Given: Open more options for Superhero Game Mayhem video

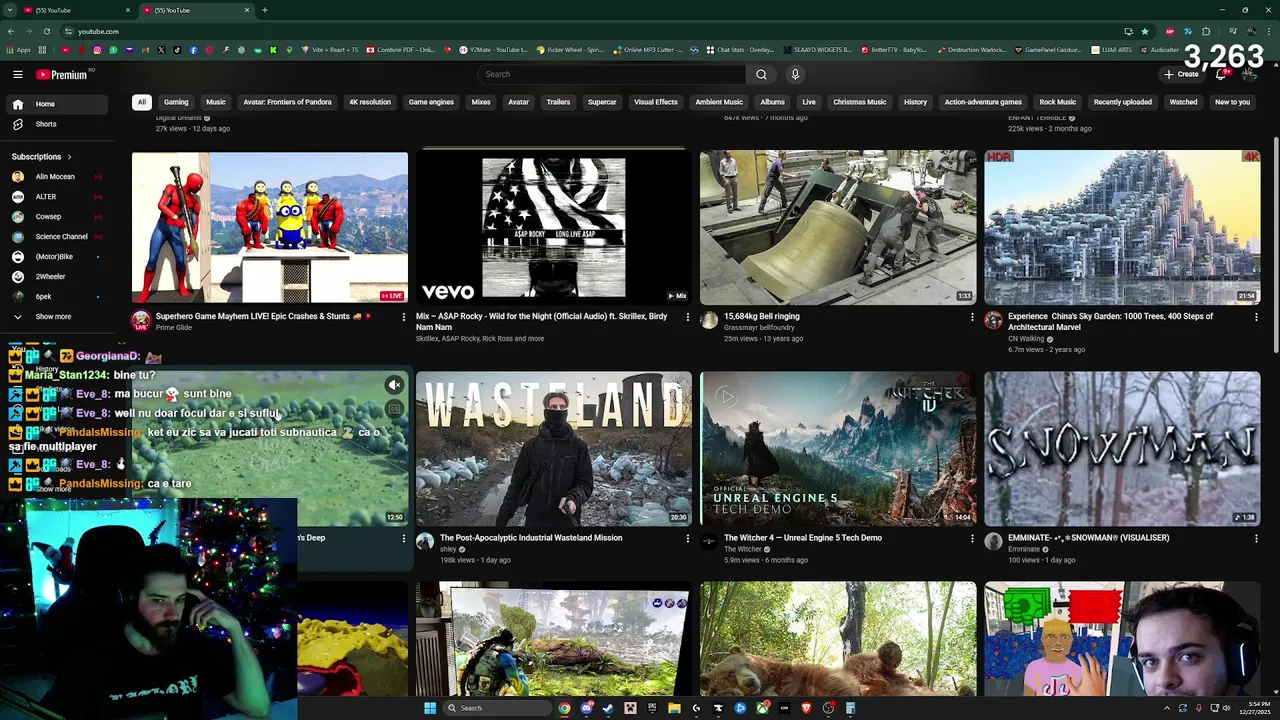Looking at the screenshot, I should (404, 317).
